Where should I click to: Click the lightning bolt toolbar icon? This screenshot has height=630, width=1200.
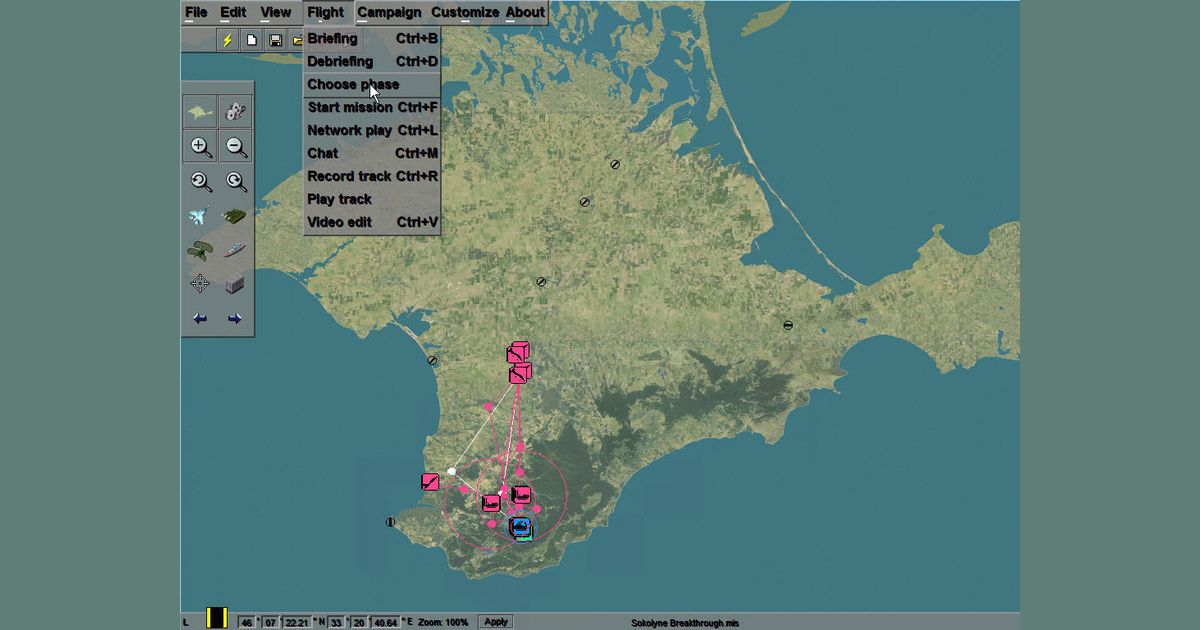tap(228, 40)
